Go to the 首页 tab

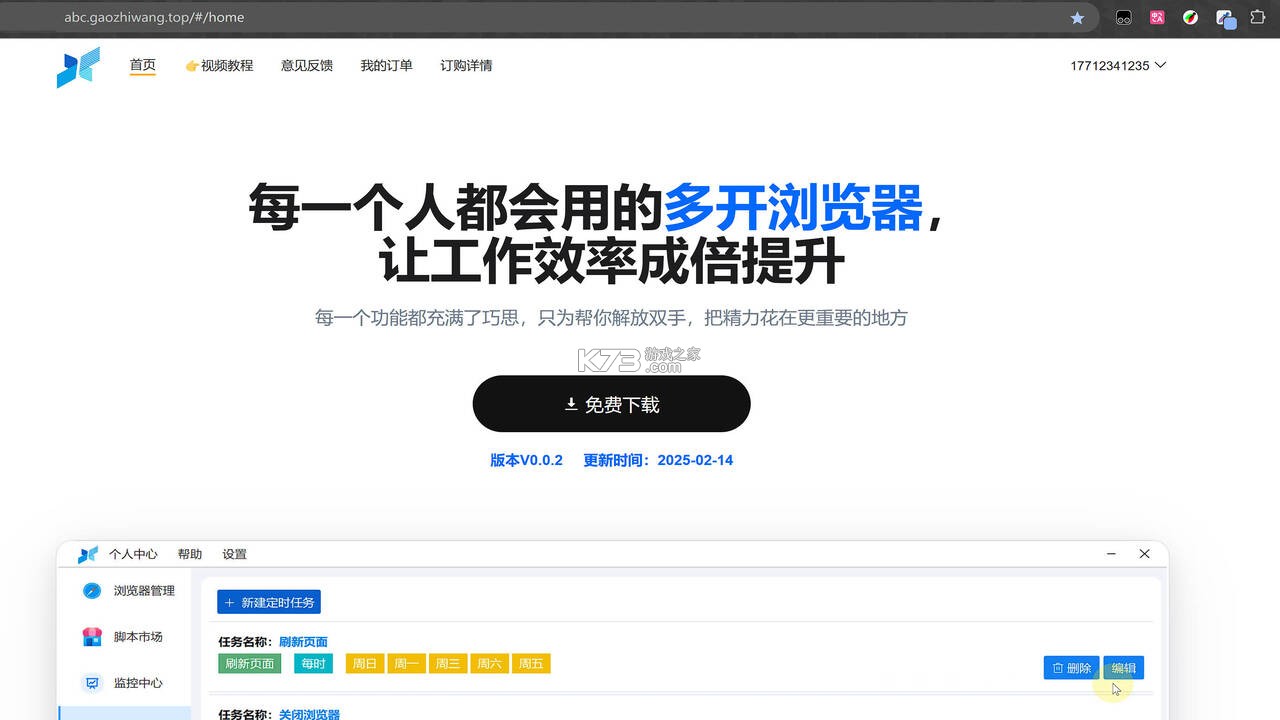(143, 66)
